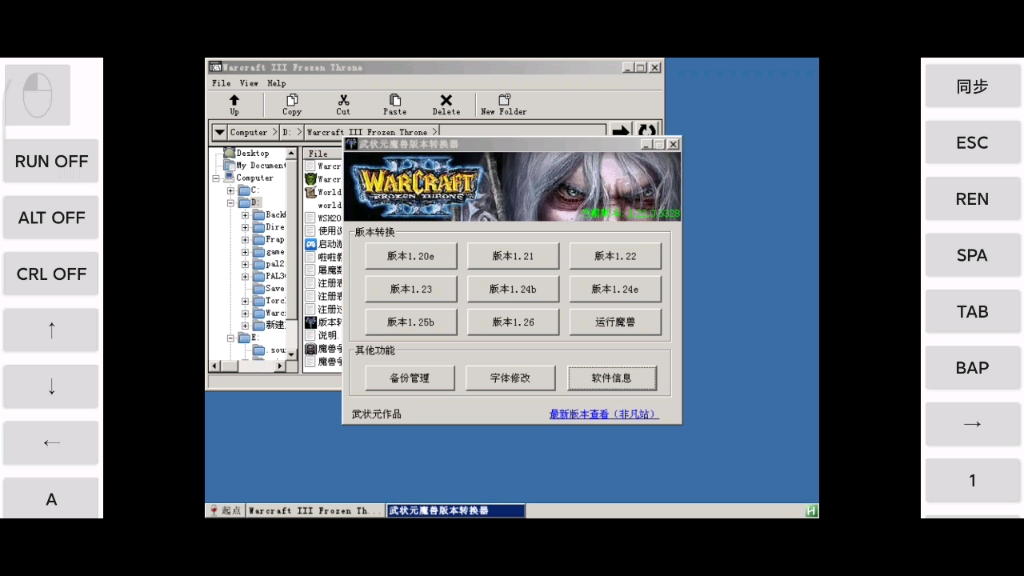Select the World scroll-icon file

point(311,192)
